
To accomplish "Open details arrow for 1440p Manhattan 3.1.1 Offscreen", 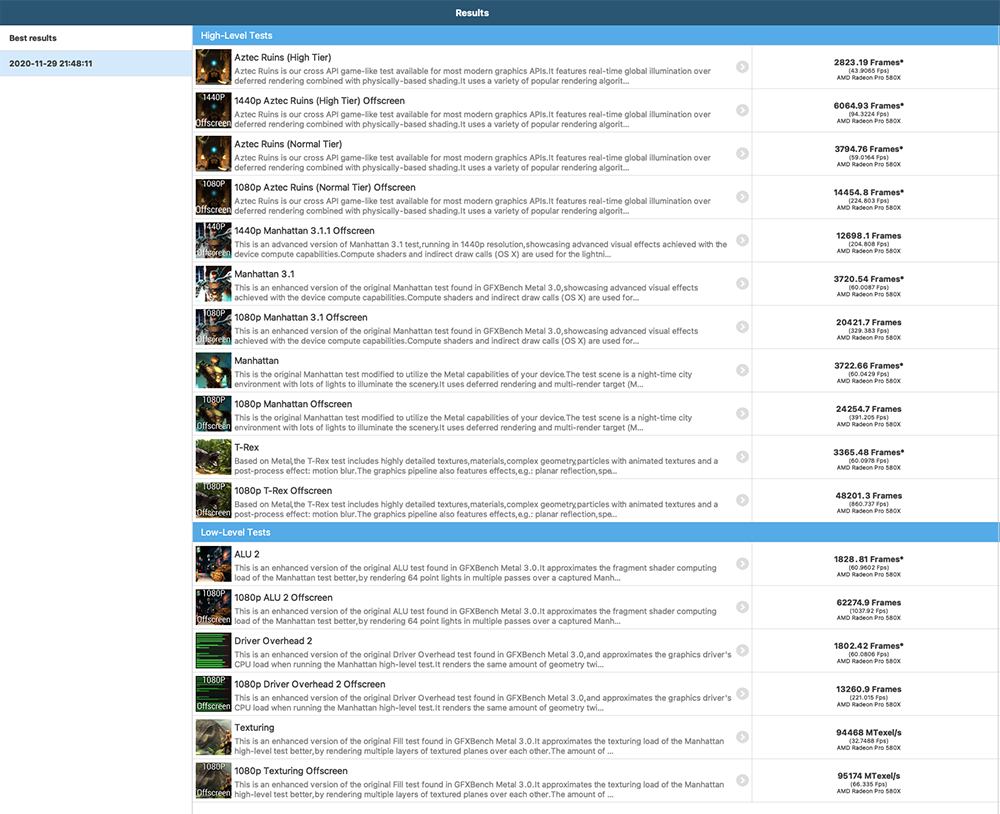I will point(742,240).
